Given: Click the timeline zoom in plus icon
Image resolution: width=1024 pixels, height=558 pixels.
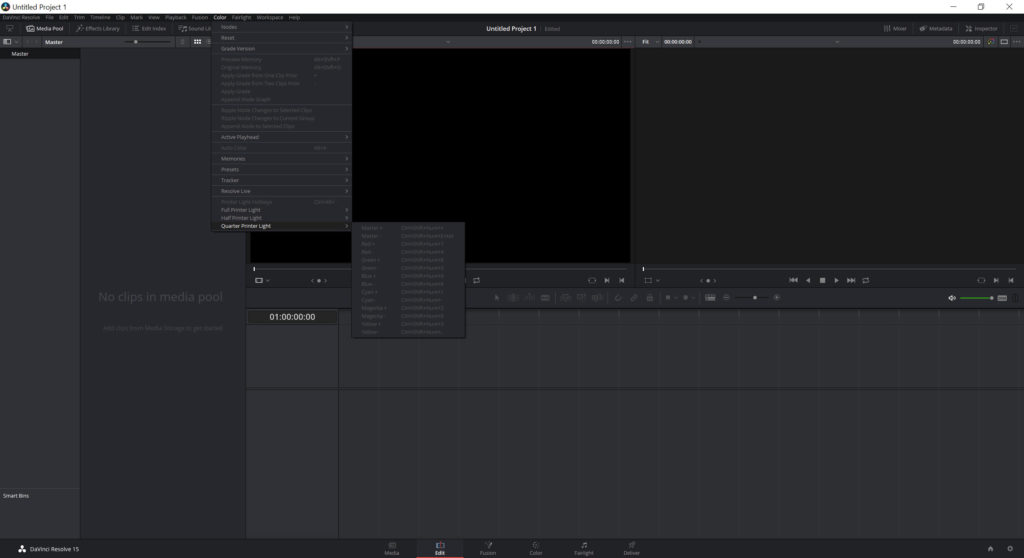Looking at the screenshot, I should tap(776, 298).
